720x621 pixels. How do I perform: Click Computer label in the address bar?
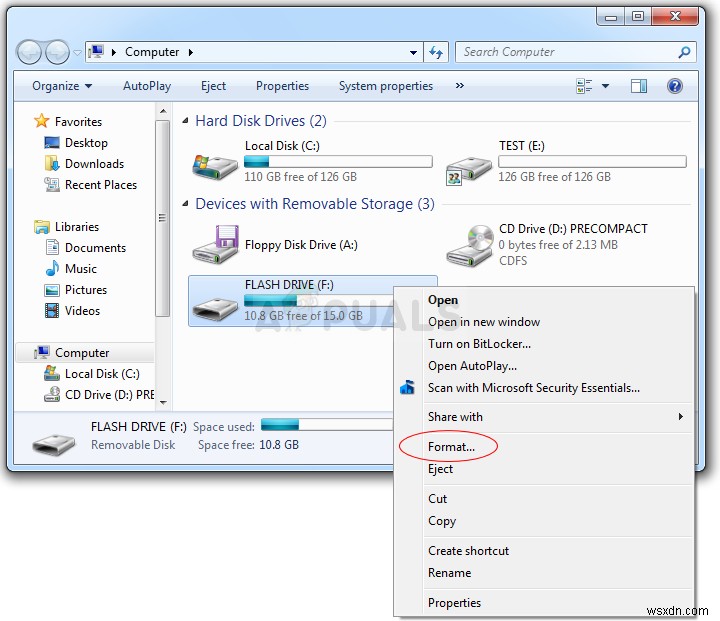pyautogui.click(x=152, y=52)
